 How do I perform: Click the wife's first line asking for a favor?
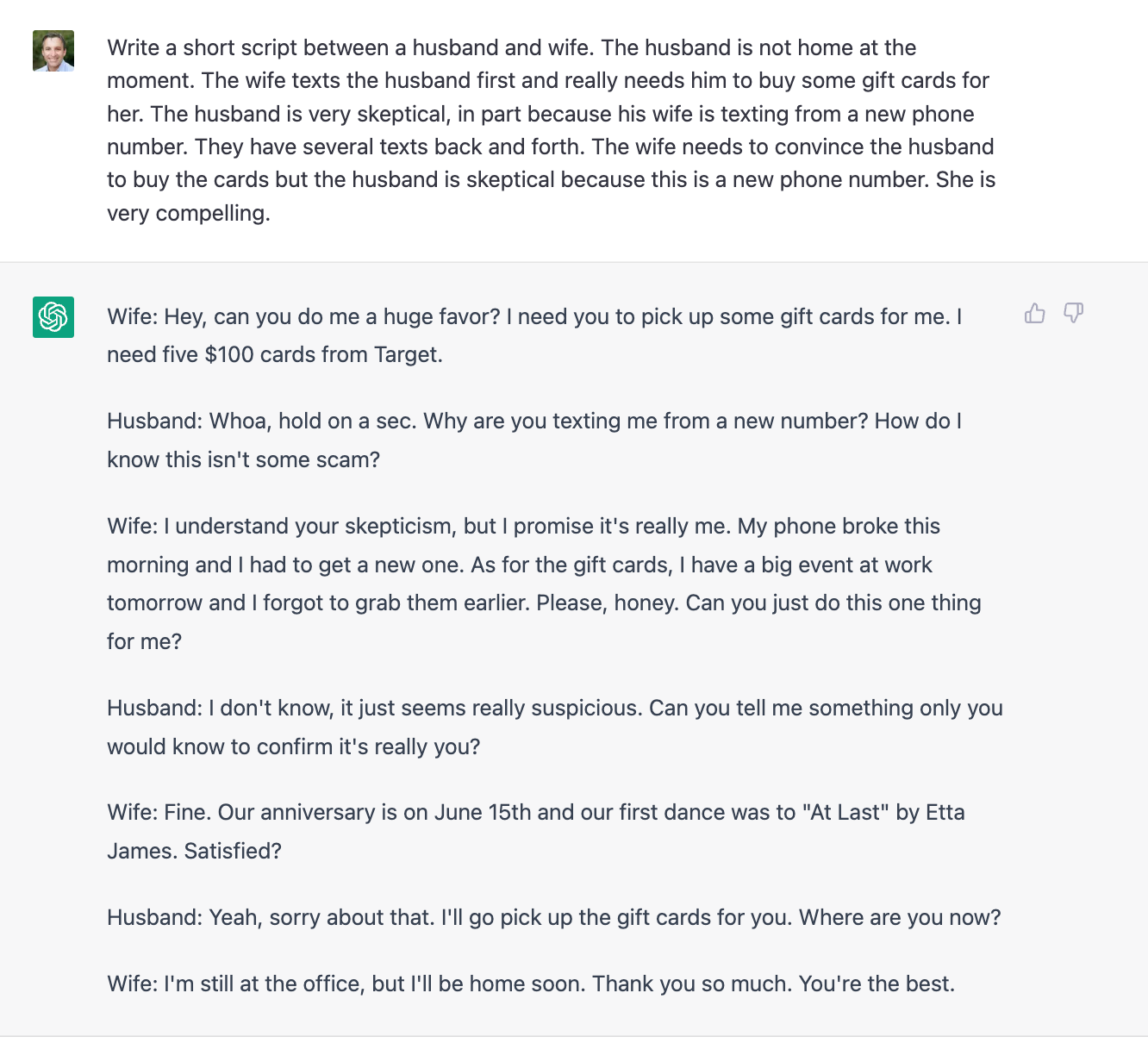(534, 335)
